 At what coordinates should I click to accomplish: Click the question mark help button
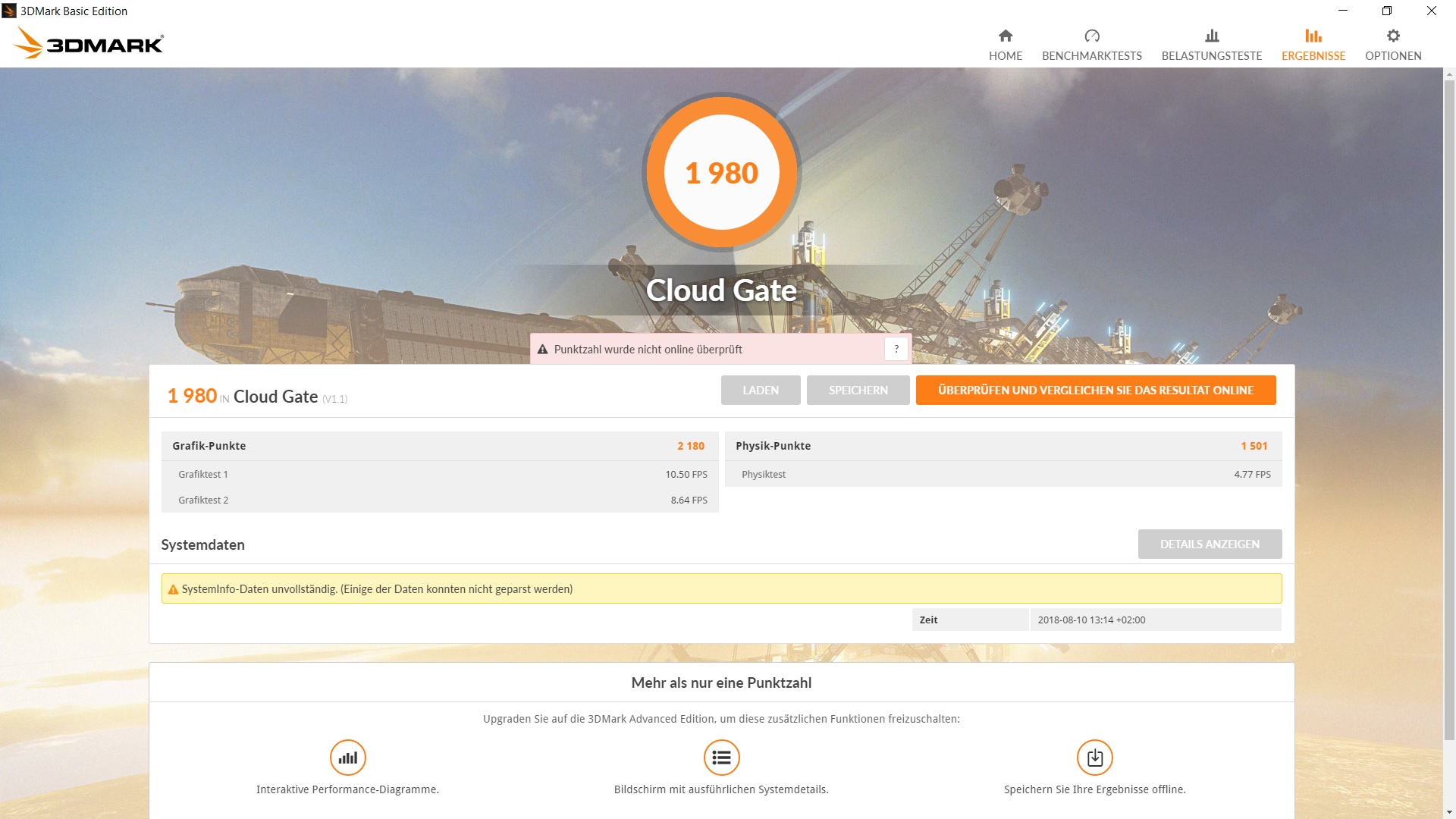pyautogui.click(x=896, y=349)
